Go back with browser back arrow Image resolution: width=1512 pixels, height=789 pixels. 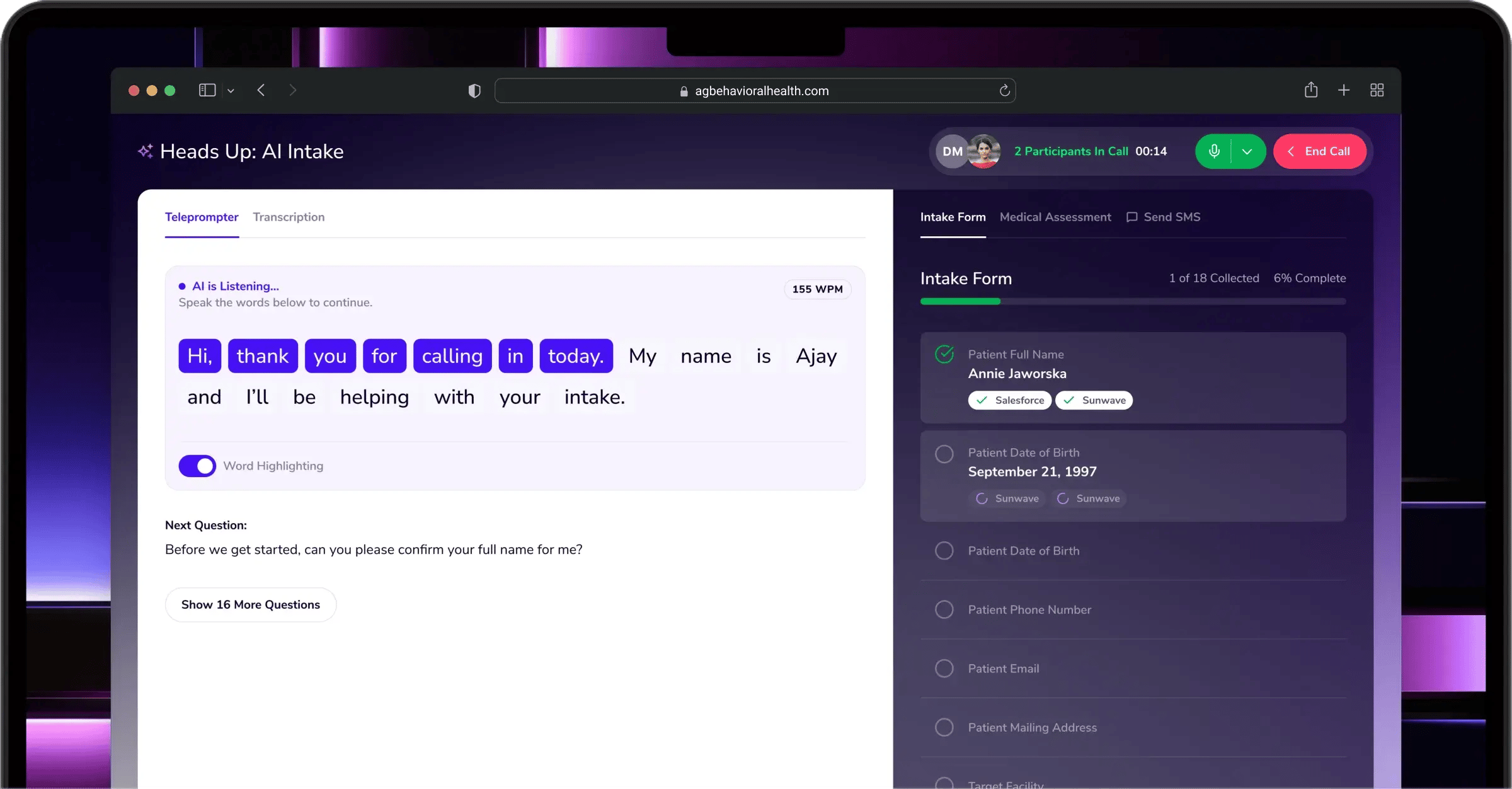(x=261, y=90)
